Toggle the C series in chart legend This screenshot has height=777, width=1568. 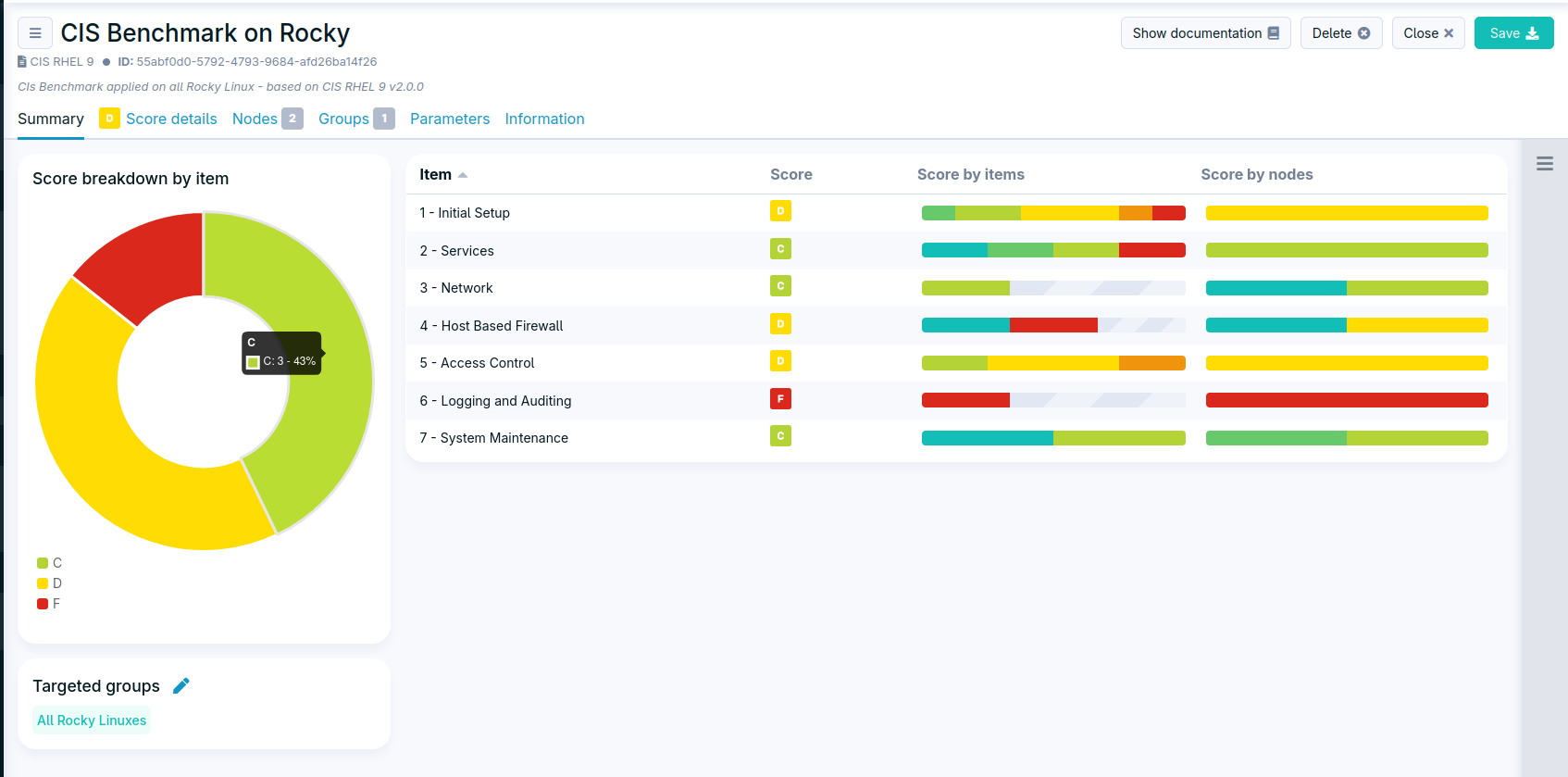[x=50, y=563]
